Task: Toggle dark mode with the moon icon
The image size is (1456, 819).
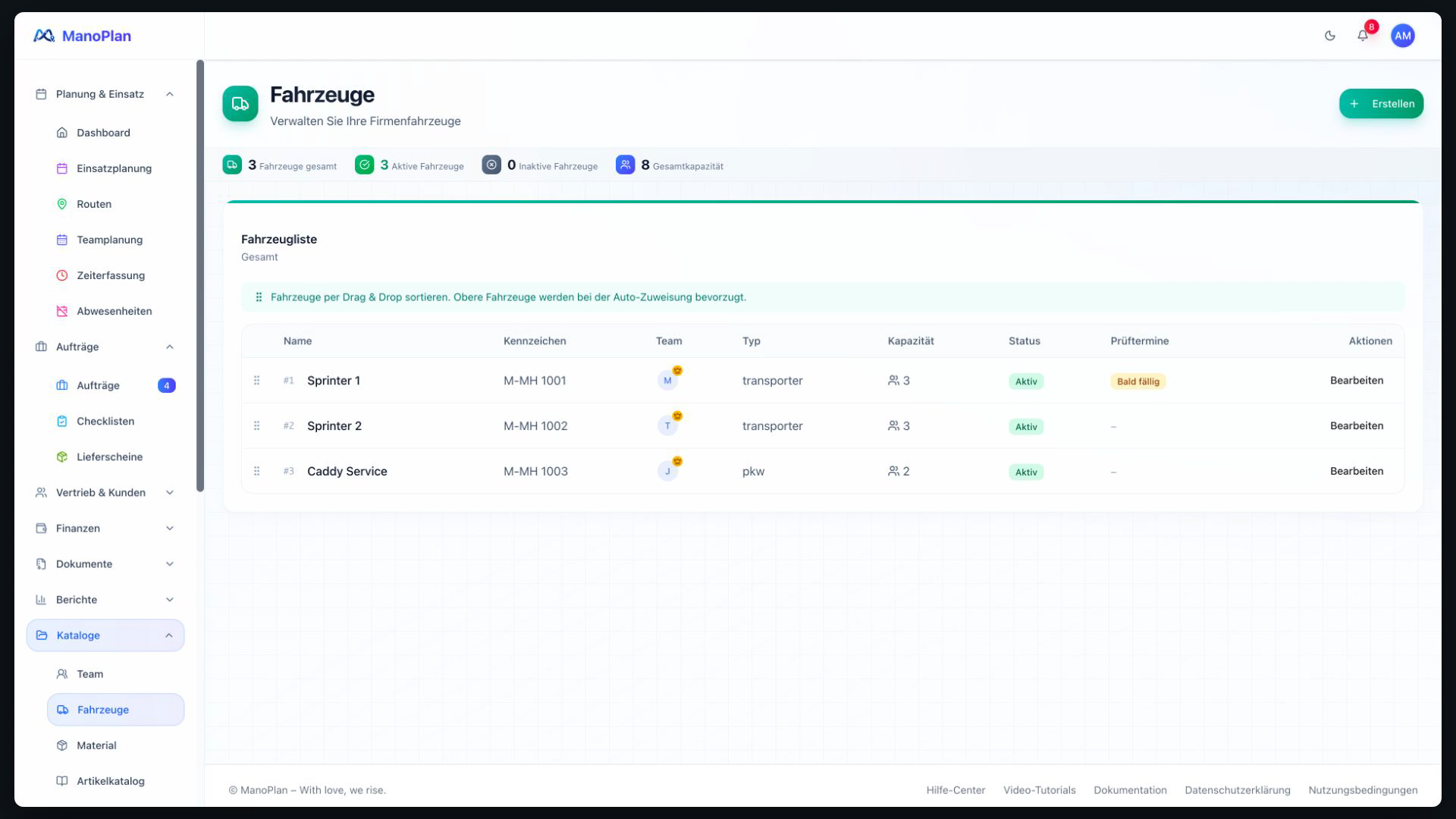Action: [x=1329, y=36]
